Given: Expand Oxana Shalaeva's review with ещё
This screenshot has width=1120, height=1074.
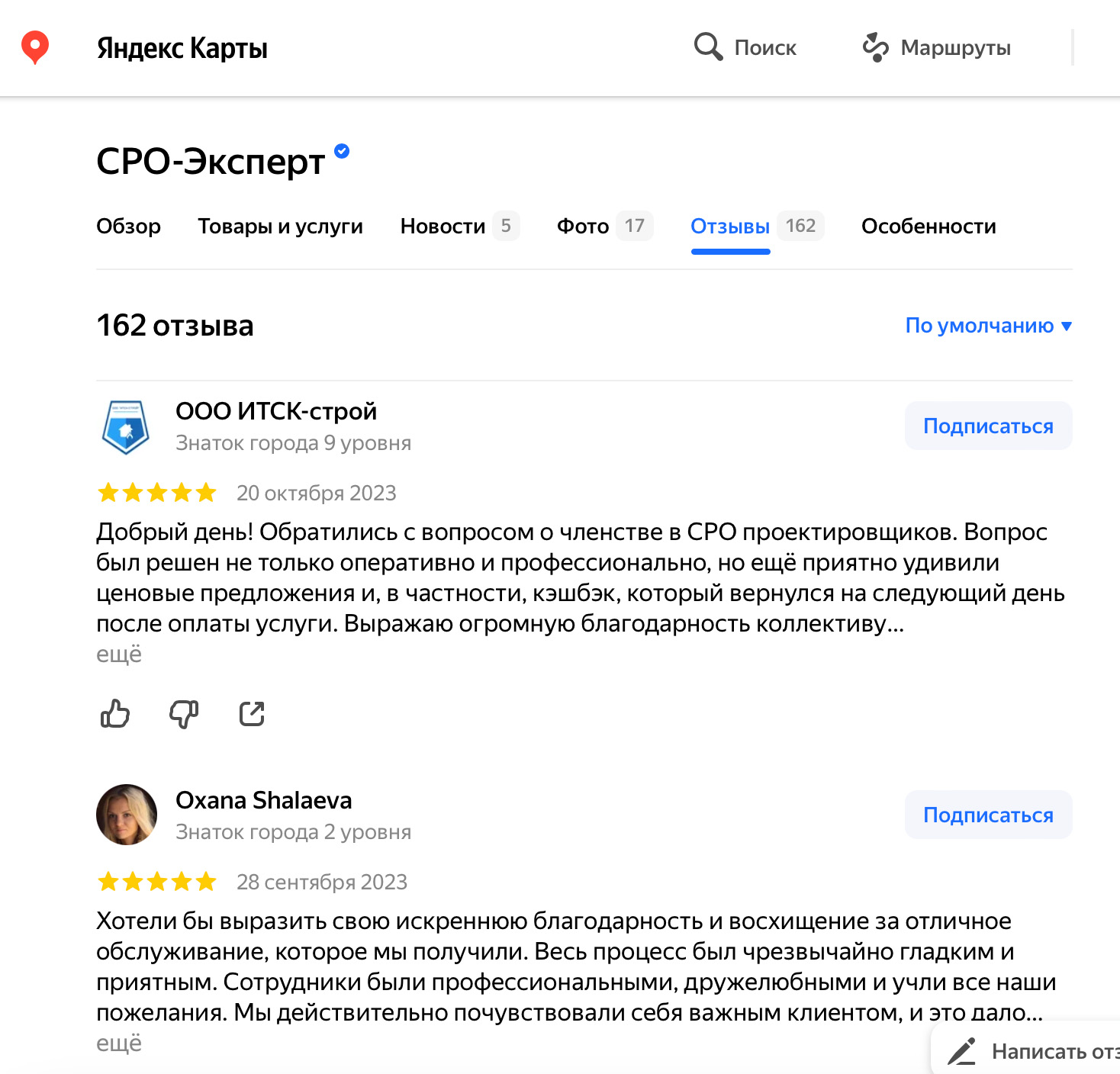Looking at the screenshot, I should (x=119, y=1043).
